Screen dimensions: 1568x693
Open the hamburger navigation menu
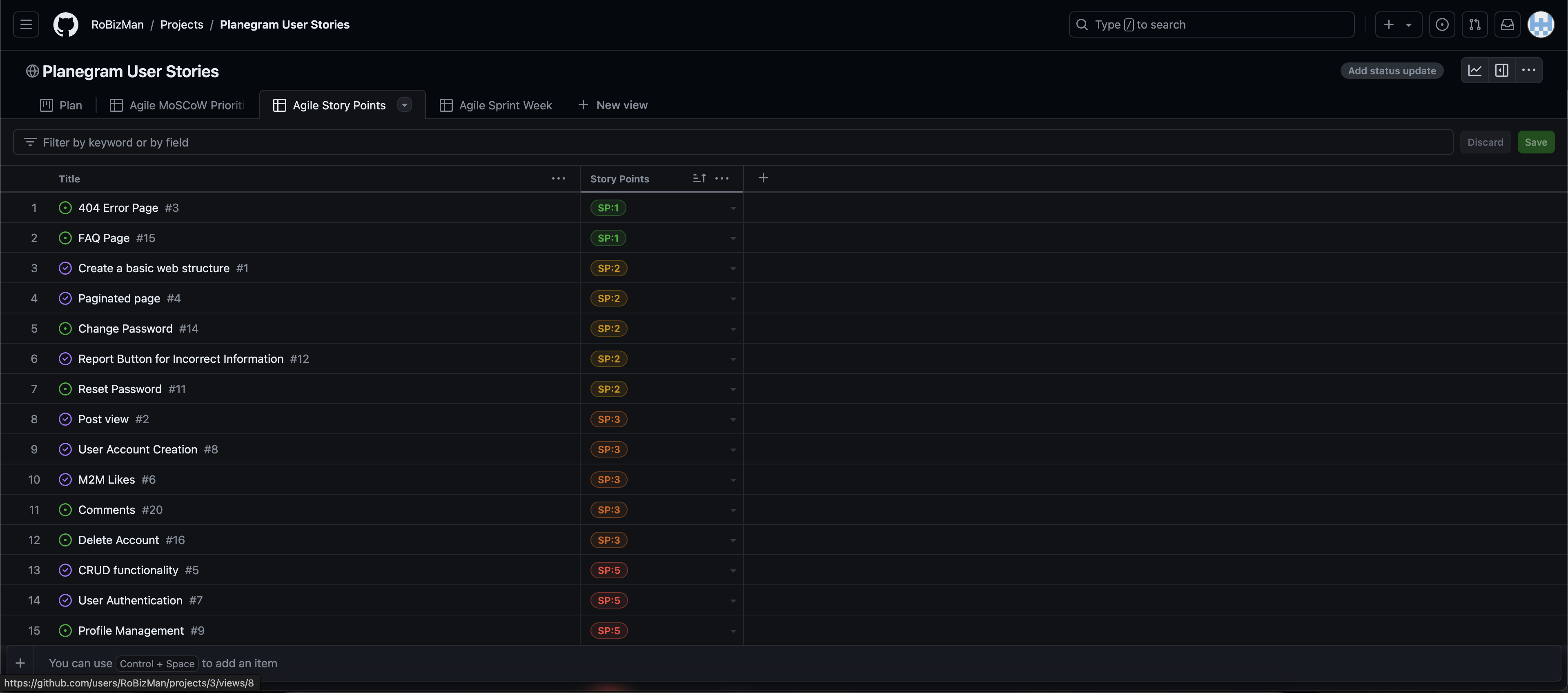[26, 24]
